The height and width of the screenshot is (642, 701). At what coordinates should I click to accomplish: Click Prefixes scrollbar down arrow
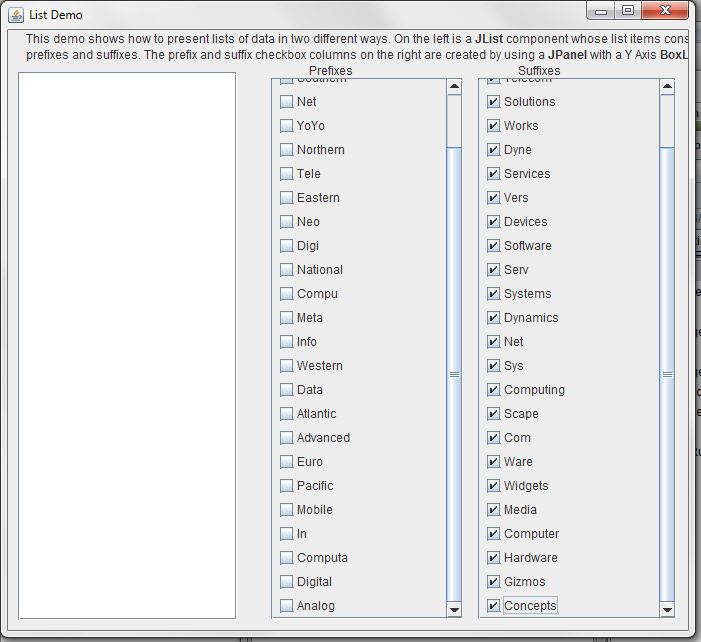tap(454, 609)
